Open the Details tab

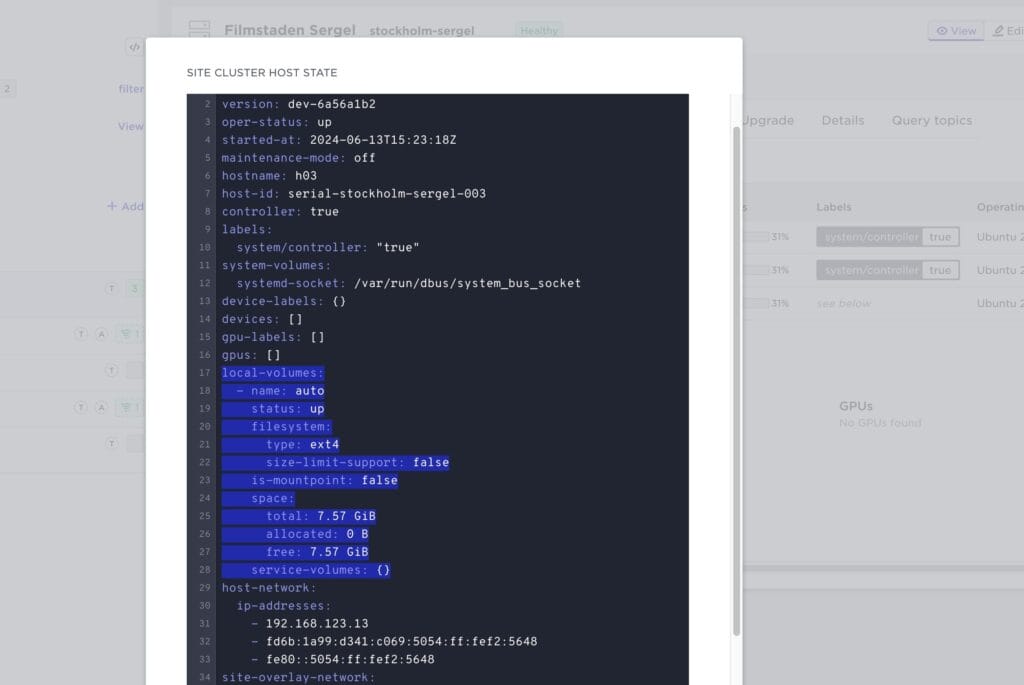tap(842, 120)
